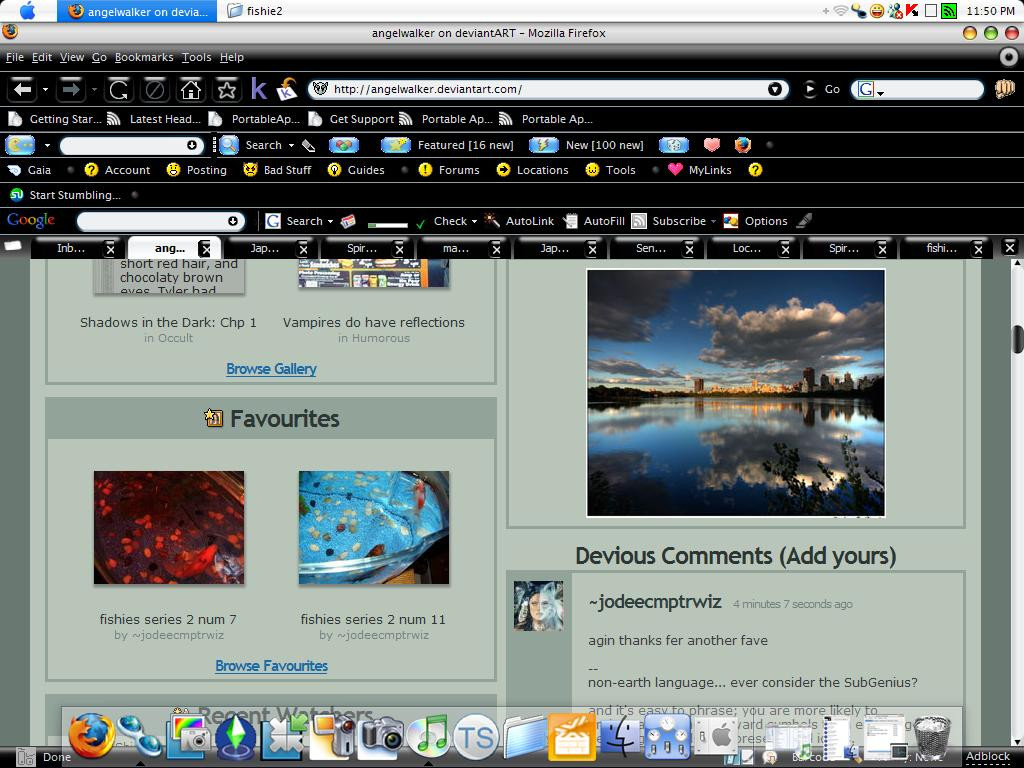Click the purple K toolbar icon
Screen dimensions: 1024x768
click(259, 89)
